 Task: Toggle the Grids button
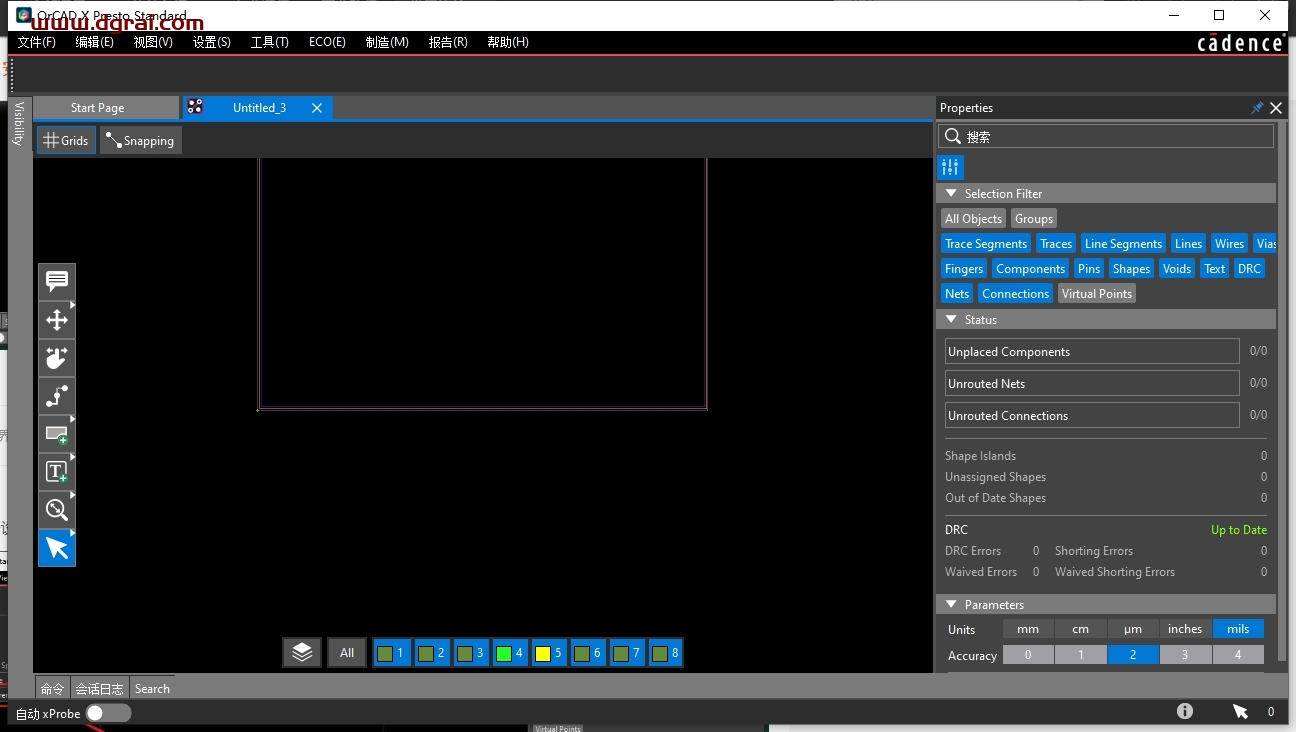66,141
